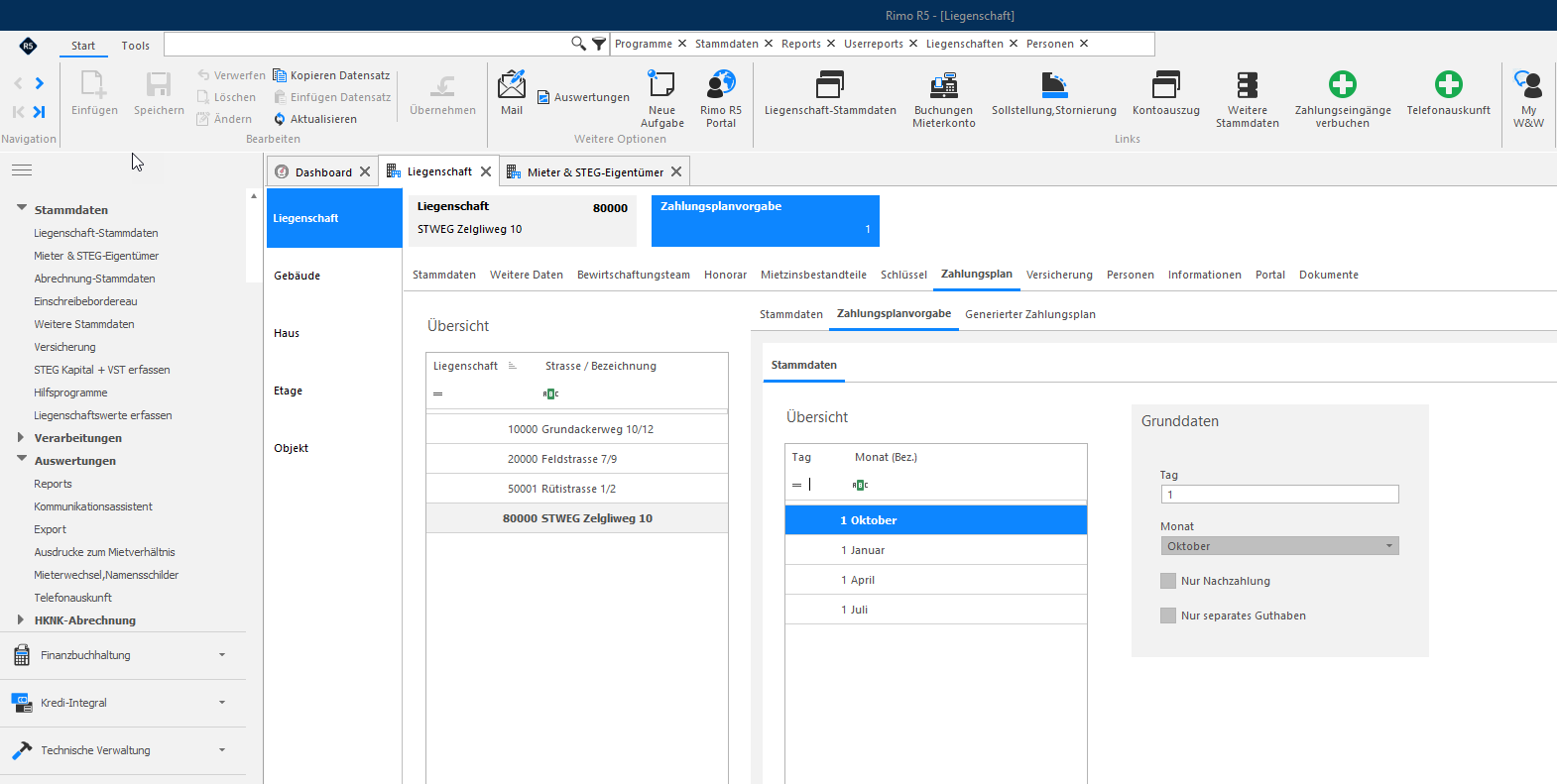This screenshot has height=784, width=1557.
Task: Expand the Finanzbuchhaltung module dropdown
Action: pos(222,655)
